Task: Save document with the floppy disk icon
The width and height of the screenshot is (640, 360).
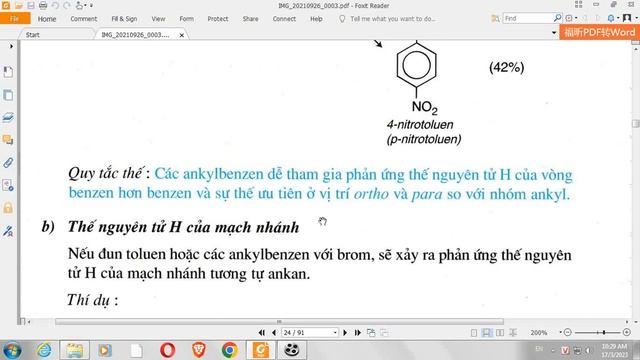Action: click(x=31, y=5)
